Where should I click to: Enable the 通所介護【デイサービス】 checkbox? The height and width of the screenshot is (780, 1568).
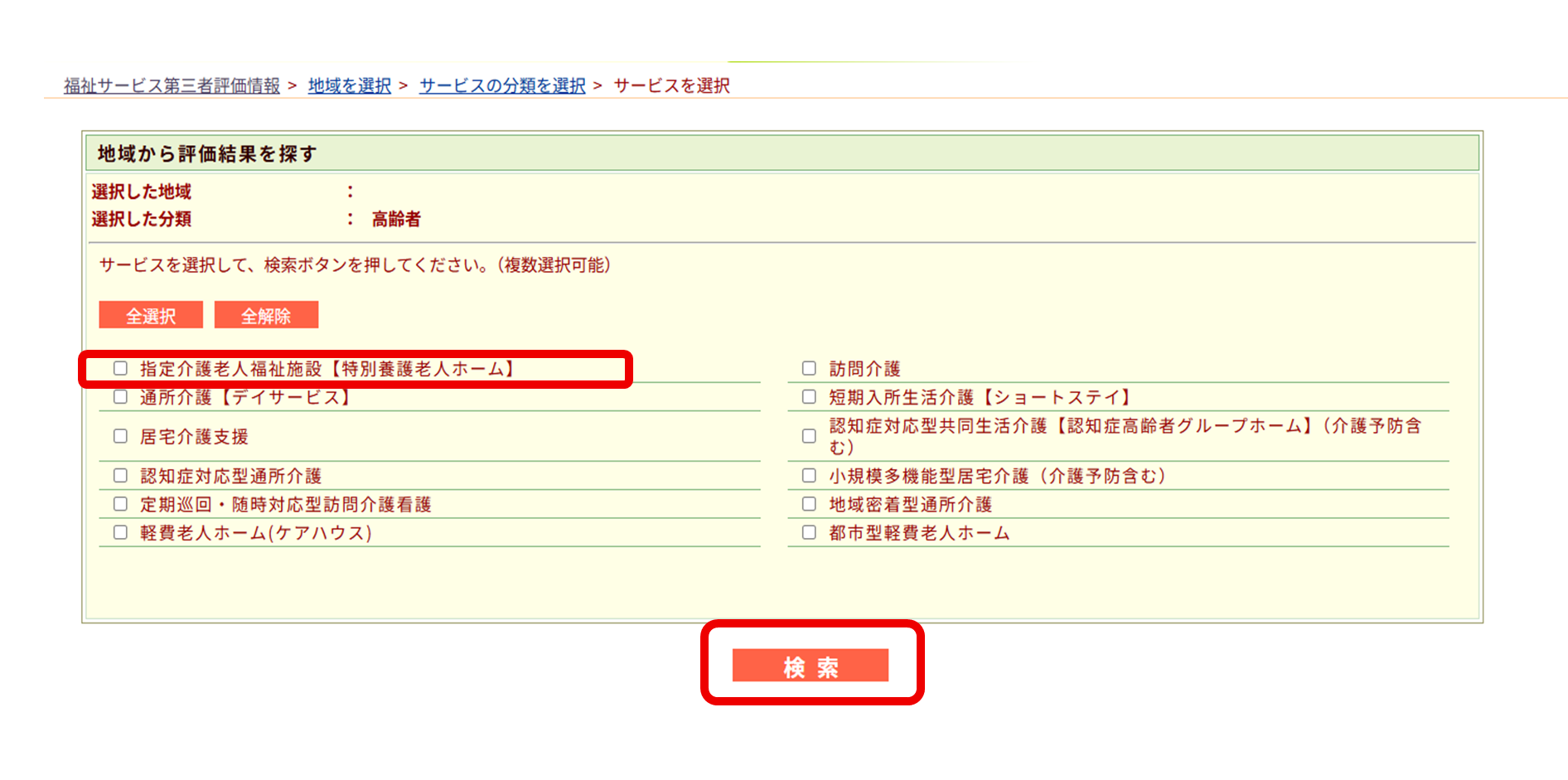pos(121,397)
